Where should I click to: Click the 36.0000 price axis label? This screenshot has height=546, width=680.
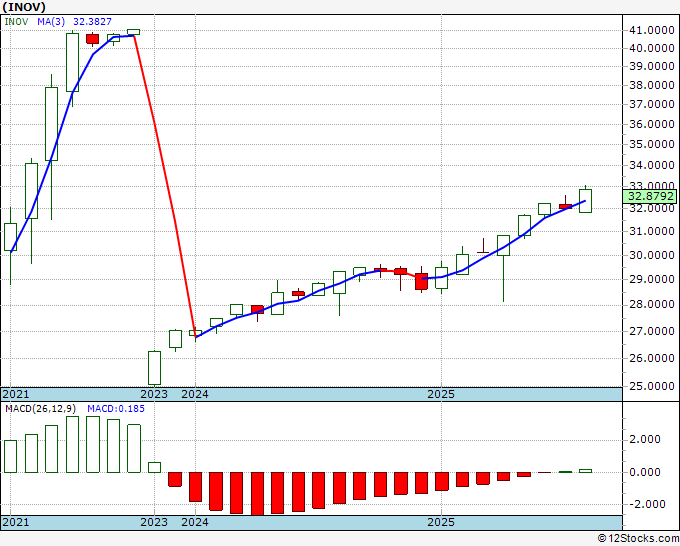pyautogui.click(x=651, y=124)
